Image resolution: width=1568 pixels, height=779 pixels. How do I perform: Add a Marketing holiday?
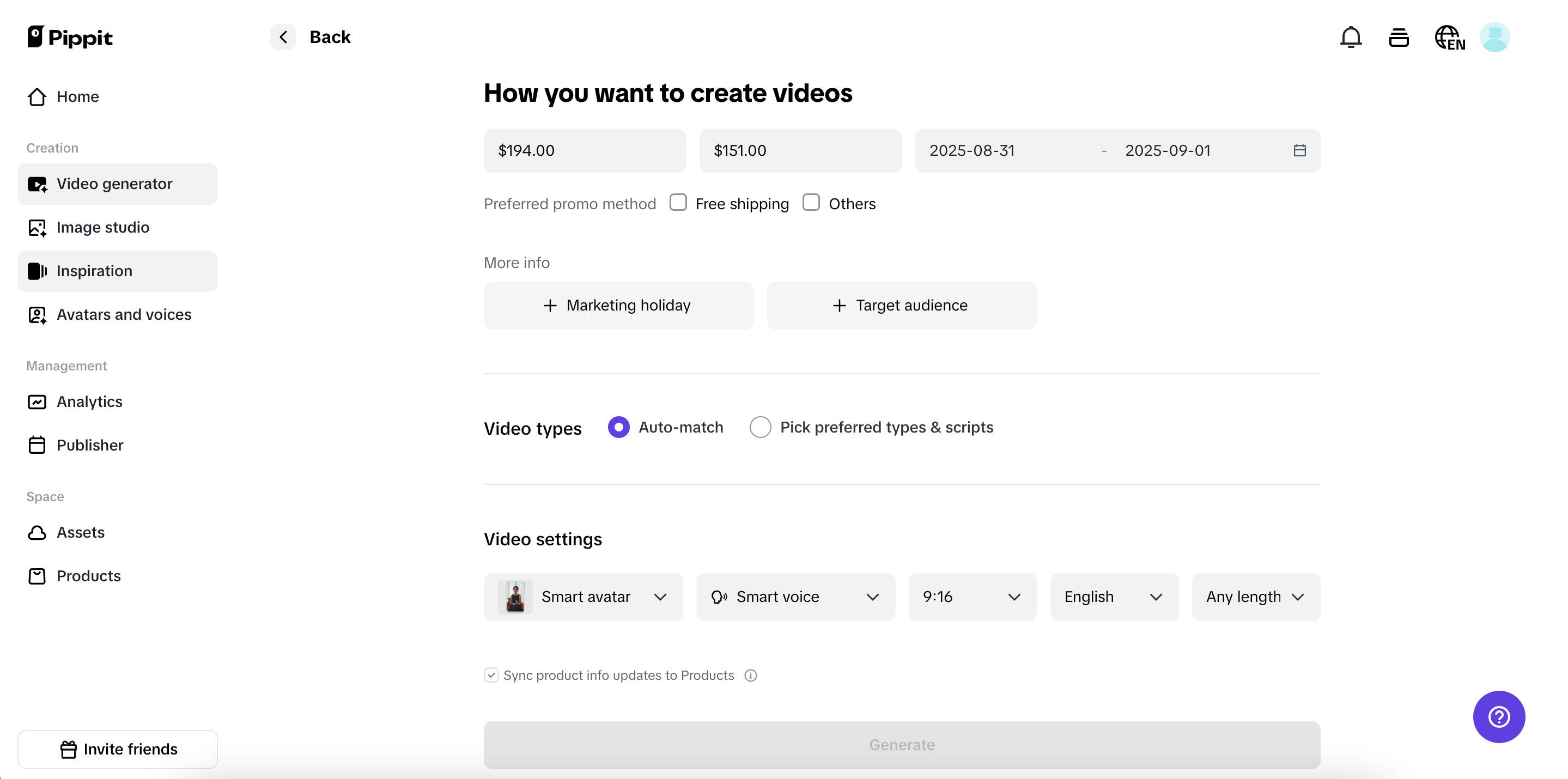coord(618,306)
